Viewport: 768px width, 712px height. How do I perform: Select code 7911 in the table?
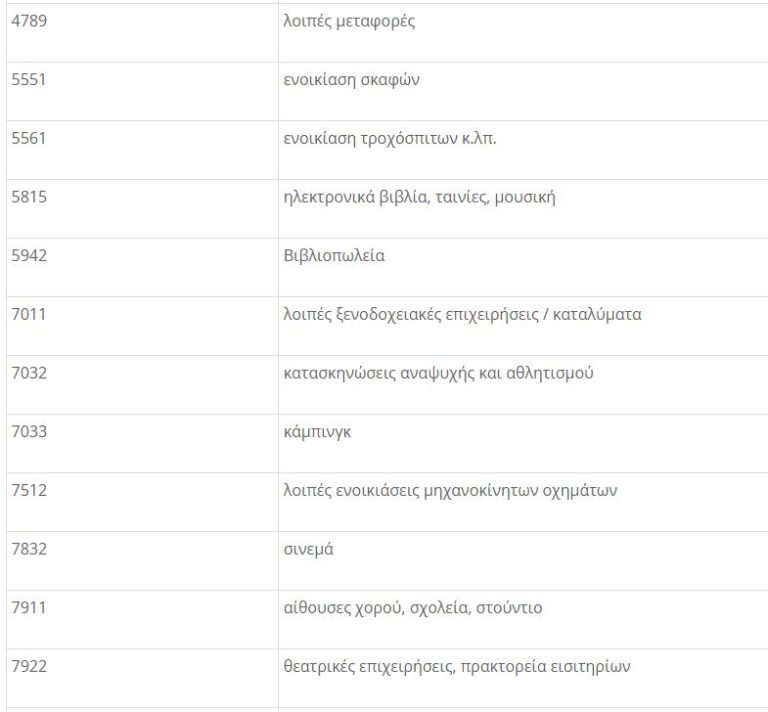pos(29,608)
